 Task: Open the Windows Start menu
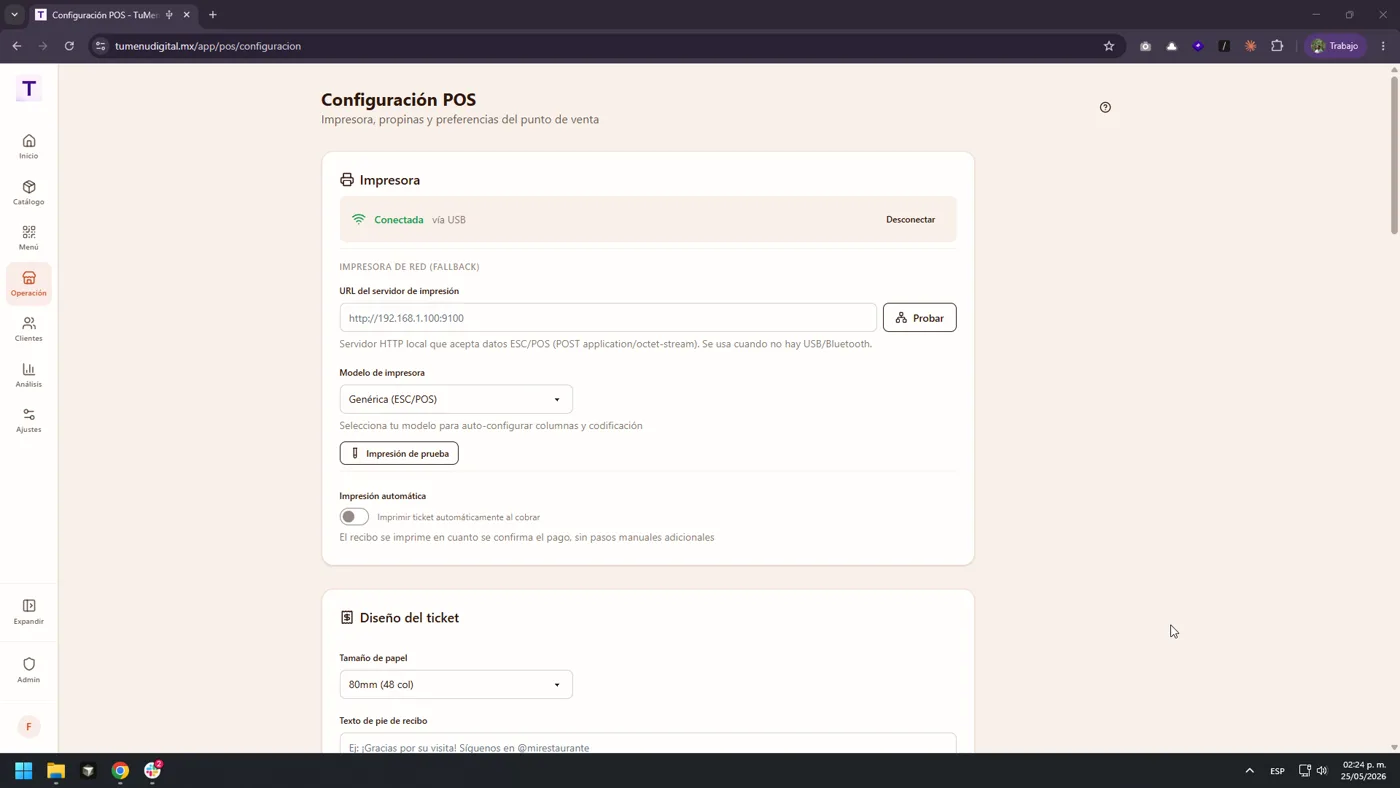24,771
